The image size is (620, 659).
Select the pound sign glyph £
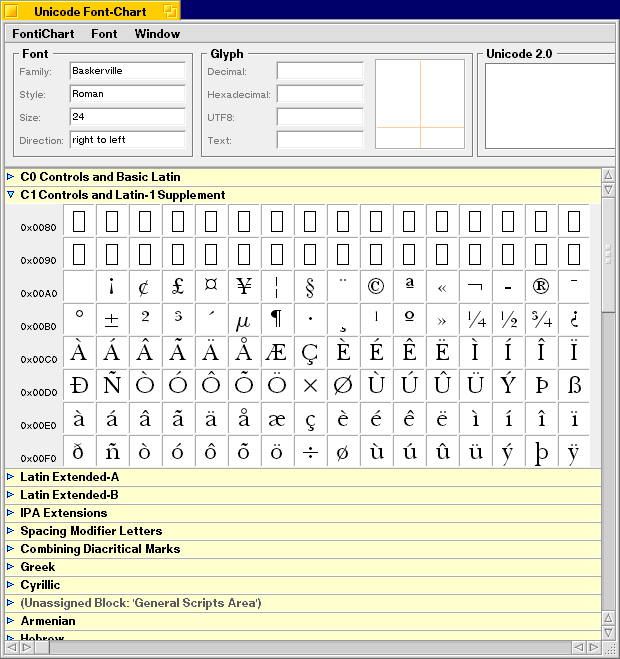178,286
